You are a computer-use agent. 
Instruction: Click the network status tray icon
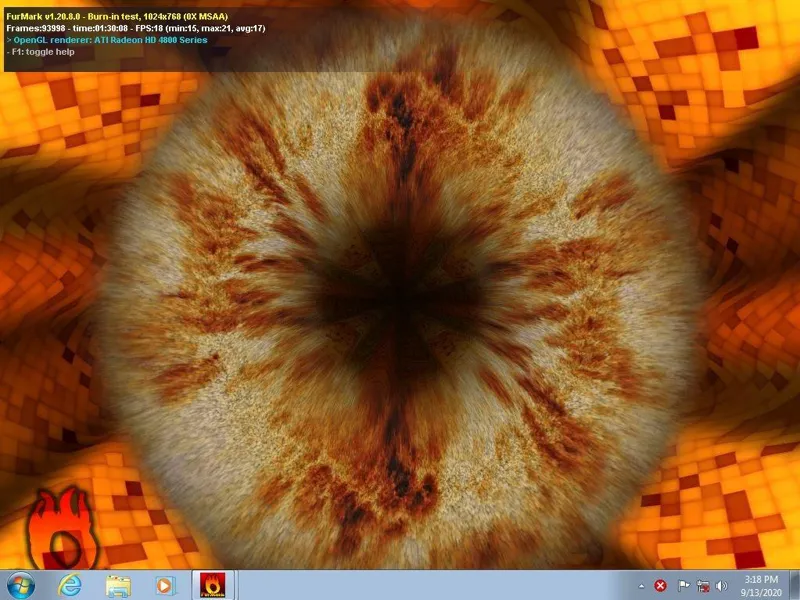pyautogui.click(x=703, y=585)
